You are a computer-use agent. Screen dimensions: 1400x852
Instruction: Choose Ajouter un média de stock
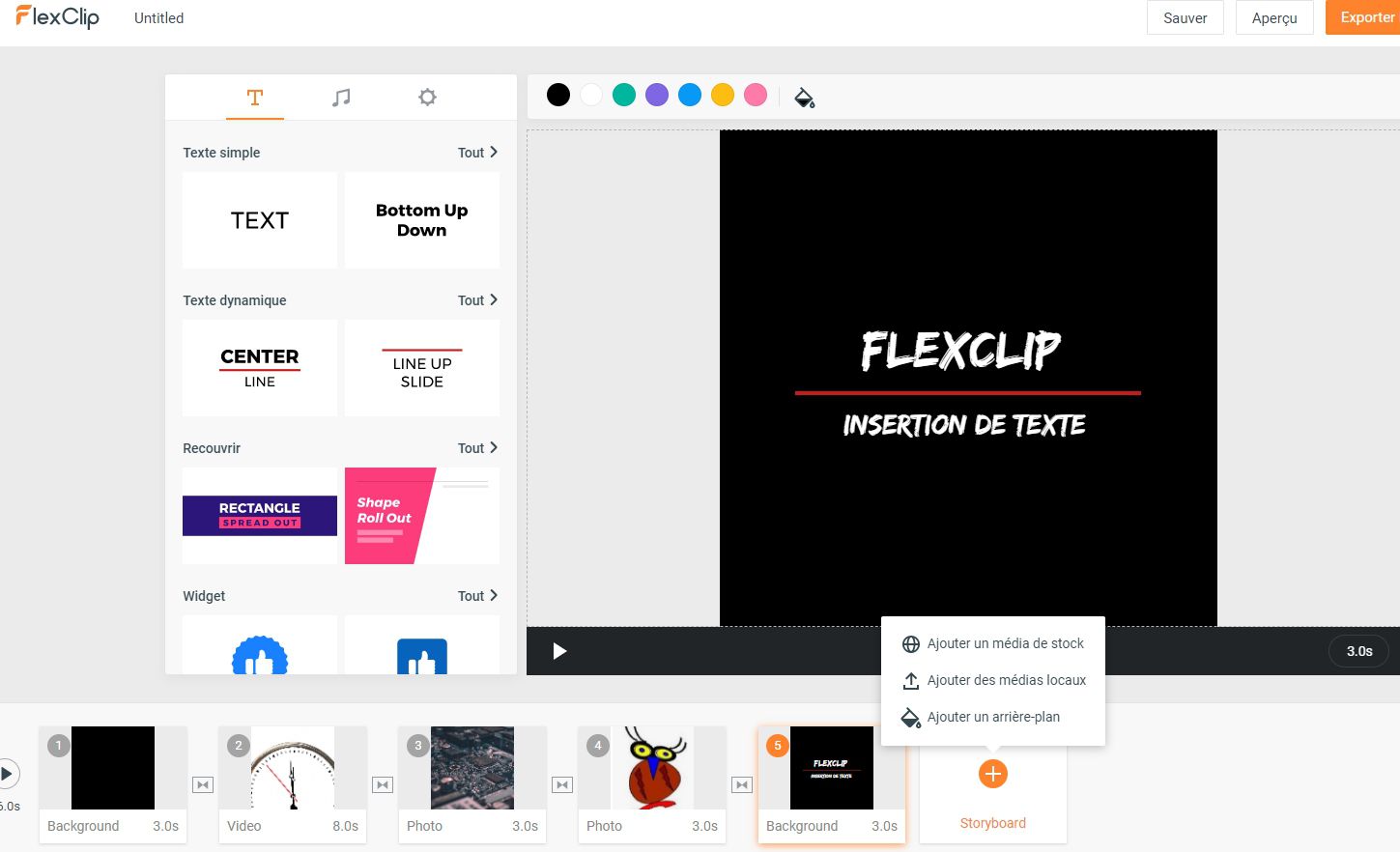tap(993, 643)
